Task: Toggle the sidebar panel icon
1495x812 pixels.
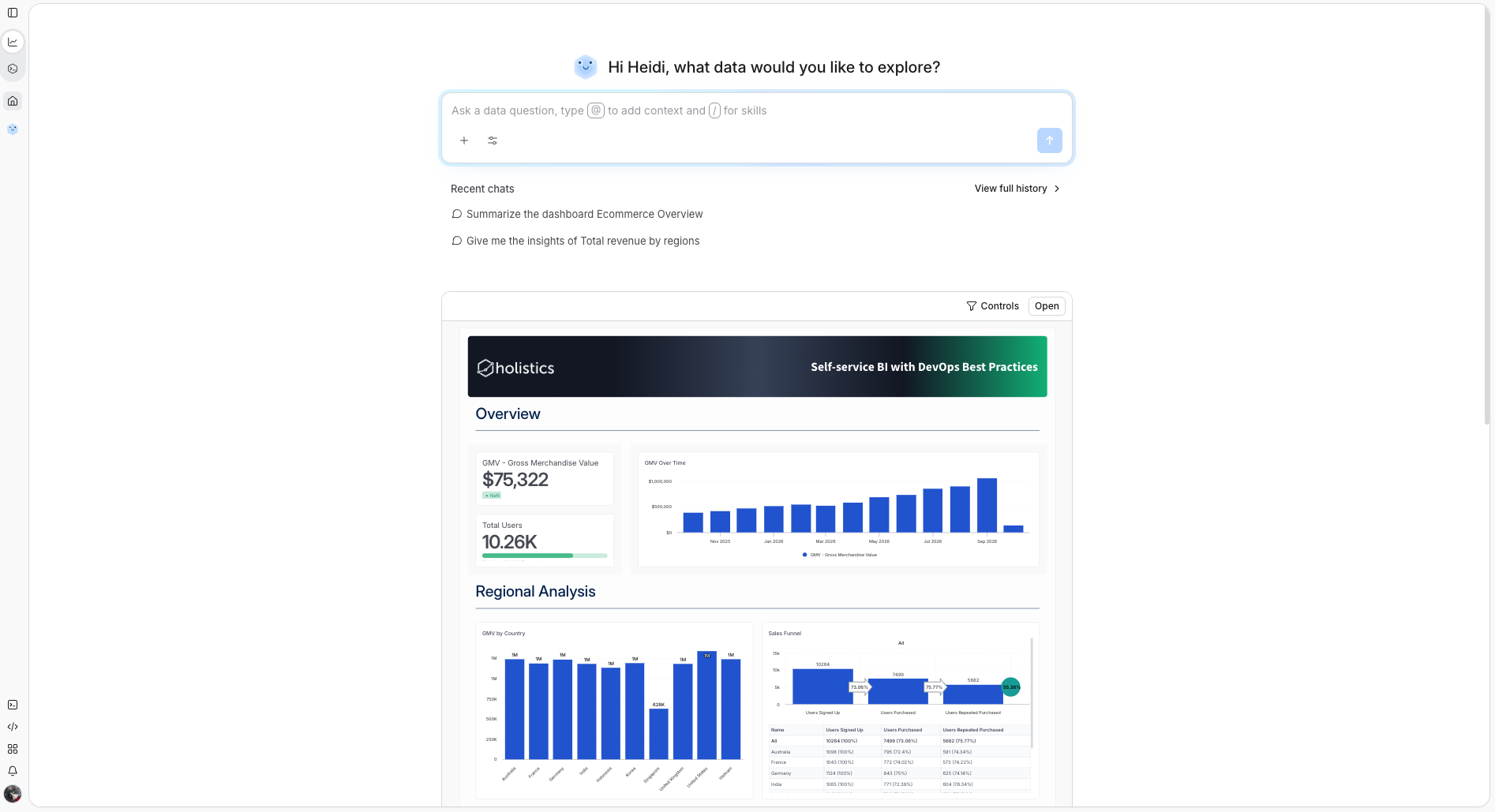Action: pyautogui.click(x=13, y=13)
